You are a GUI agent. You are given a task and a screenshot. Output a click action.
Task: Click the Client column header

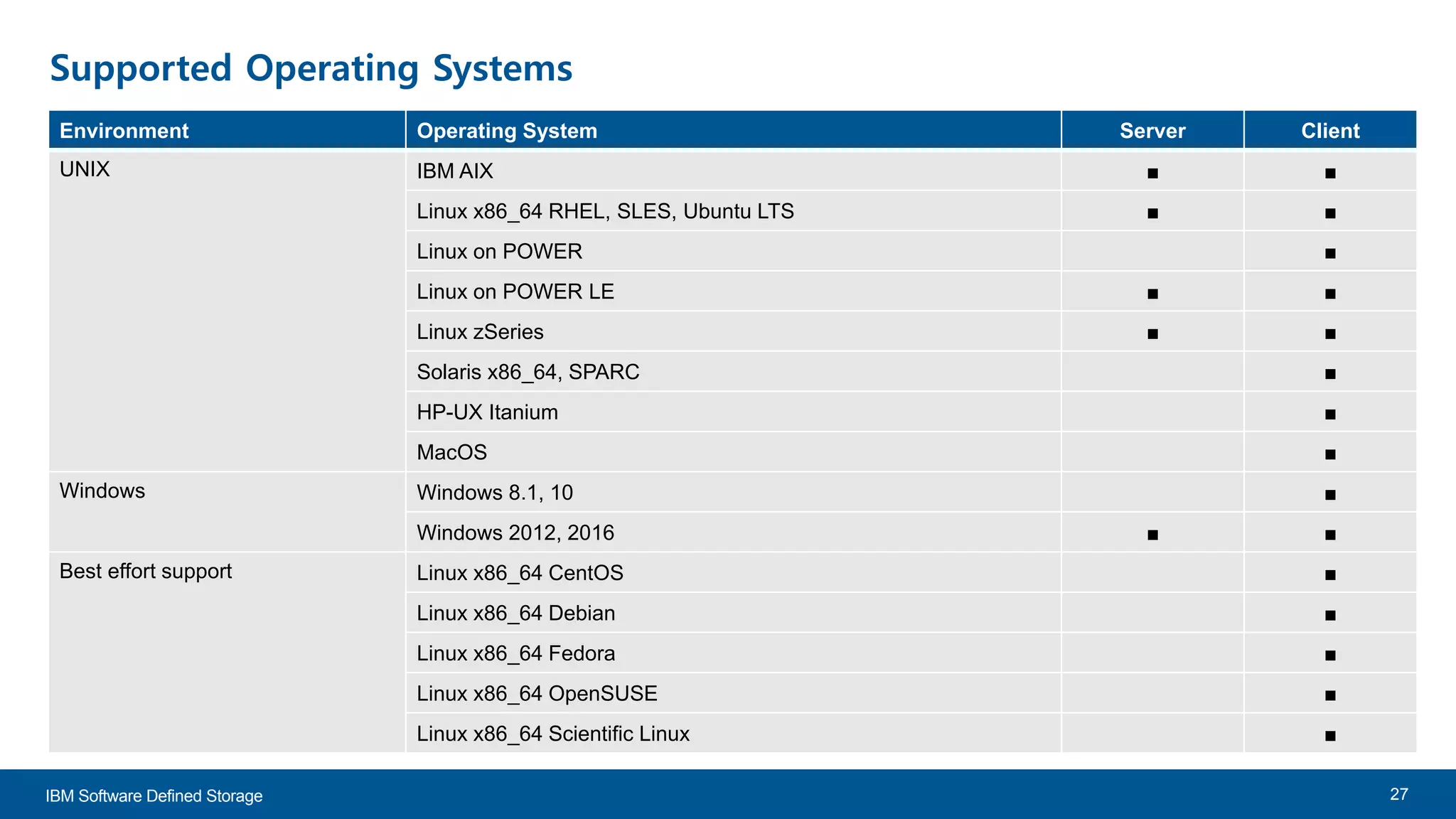pos(1330,131)
